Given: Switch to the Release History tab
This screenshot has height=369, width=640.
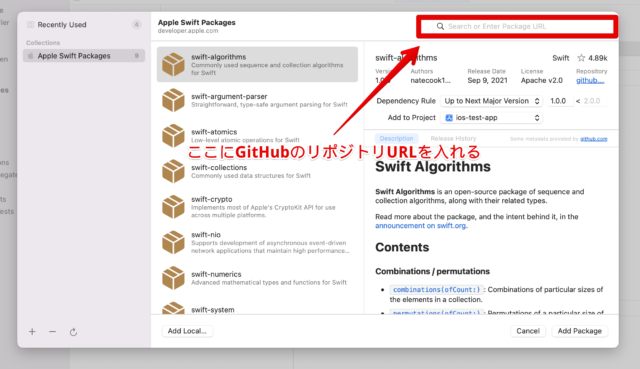Looking at the screenshot, I should [x=453, y=138].
